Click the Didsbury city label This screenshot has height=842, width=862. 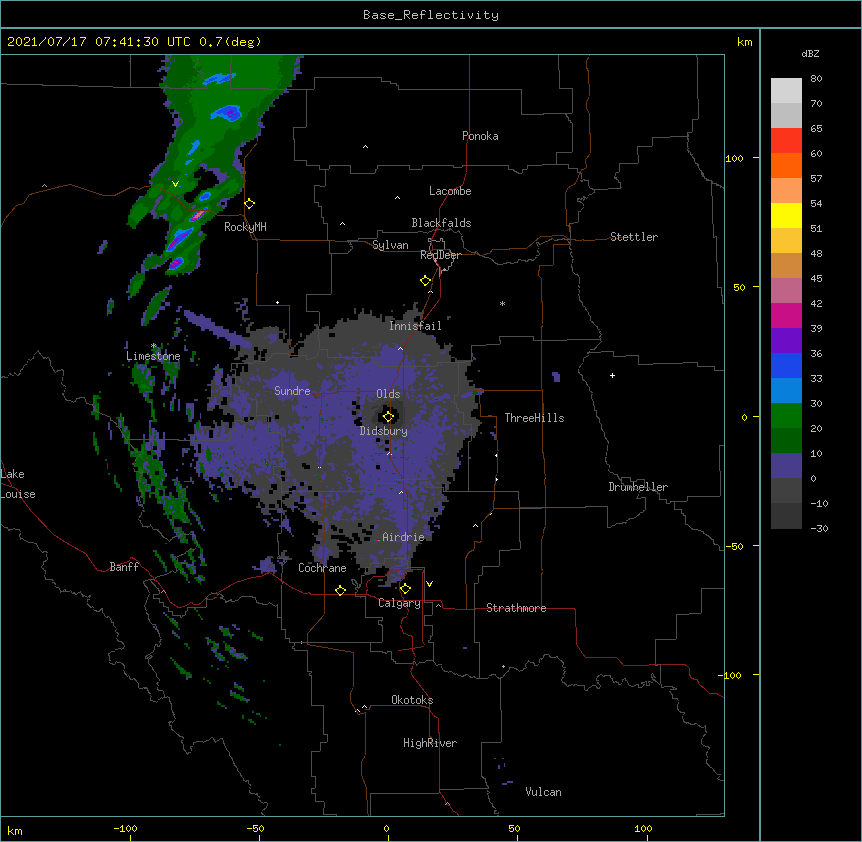[384, 431]
